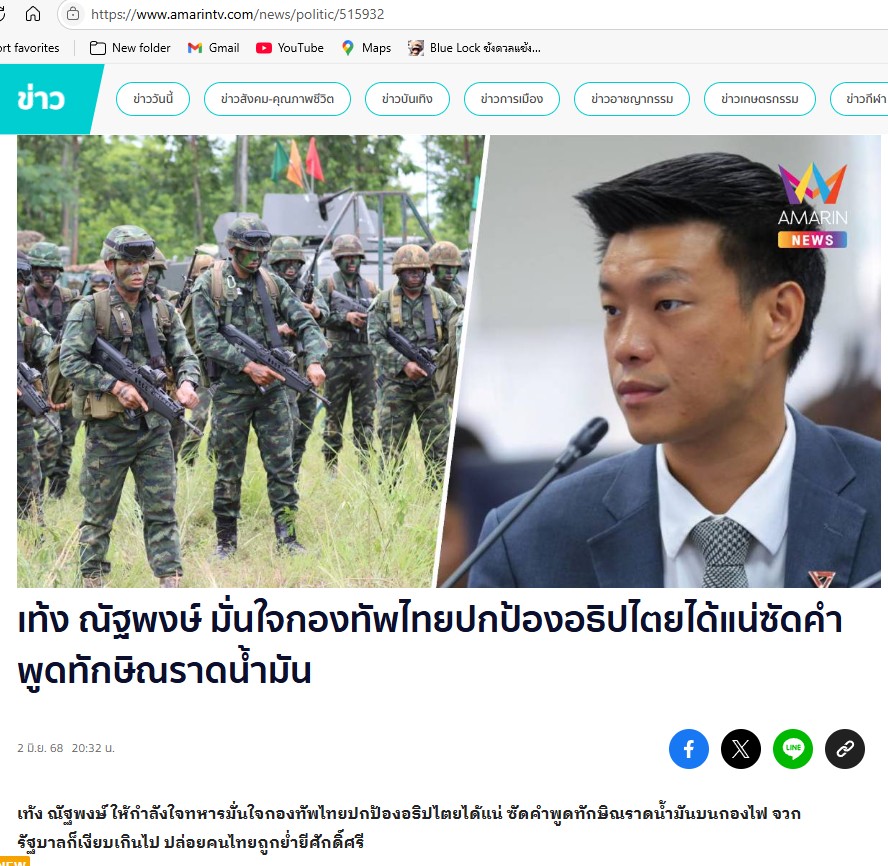The image size is (888, 866).
Task: Open New folder bookmark
Action: click(130, 48)
